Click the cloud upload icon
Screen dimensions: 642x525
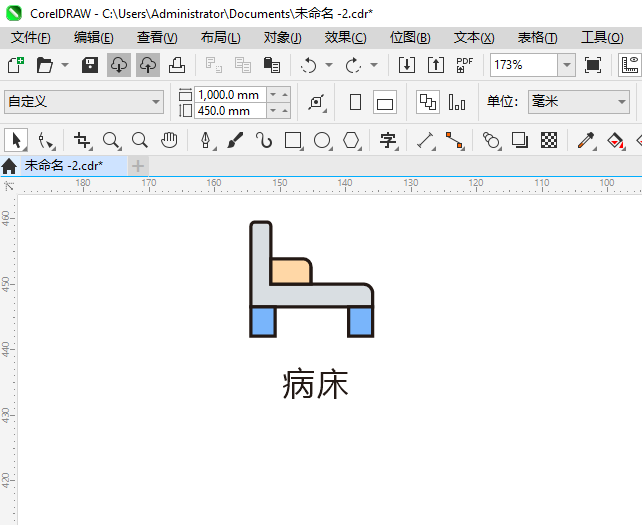(148, 65)
